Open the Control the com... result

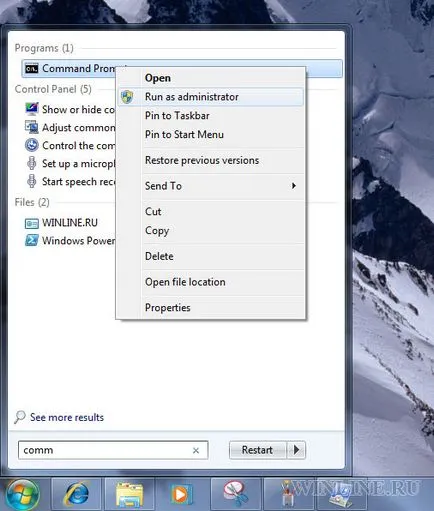click(78, 145)
